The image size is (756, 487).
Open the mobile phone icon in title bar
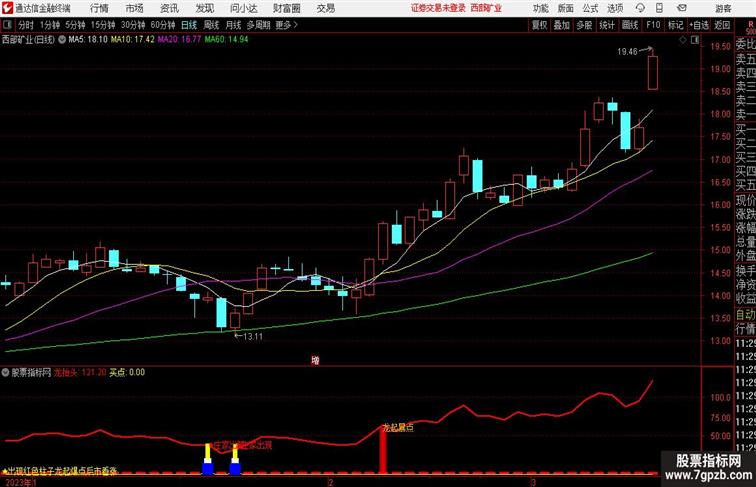tap(660, 8)
